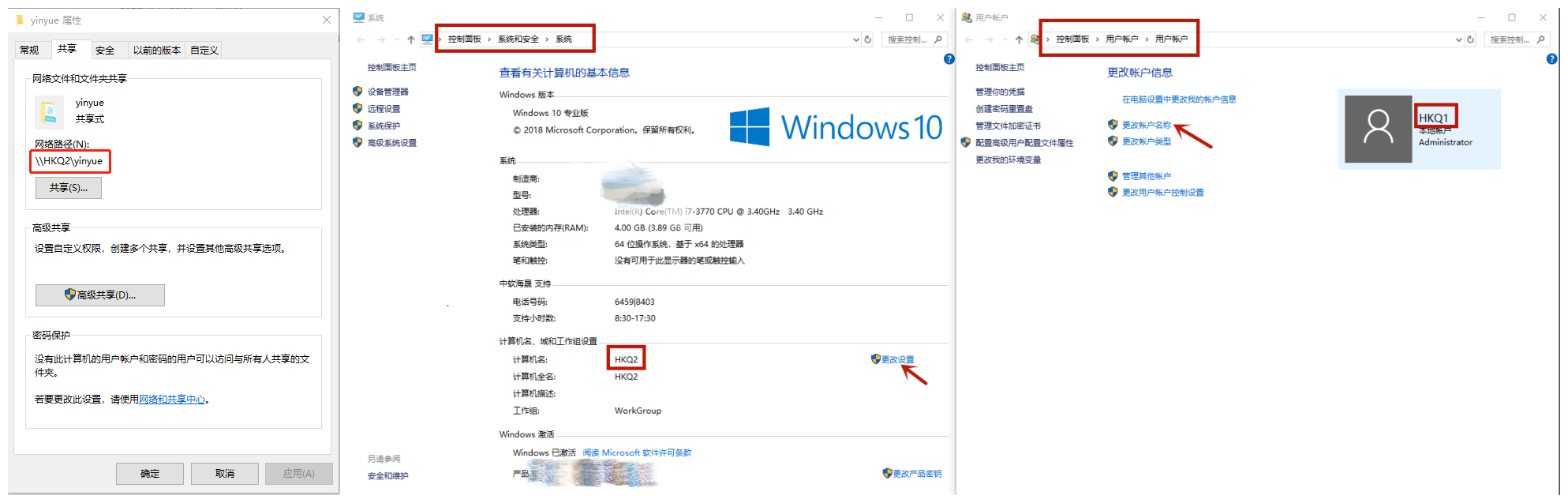1568x503 pixels.
Task: Open the 以前的版本 tab
Action: [156, 50]
